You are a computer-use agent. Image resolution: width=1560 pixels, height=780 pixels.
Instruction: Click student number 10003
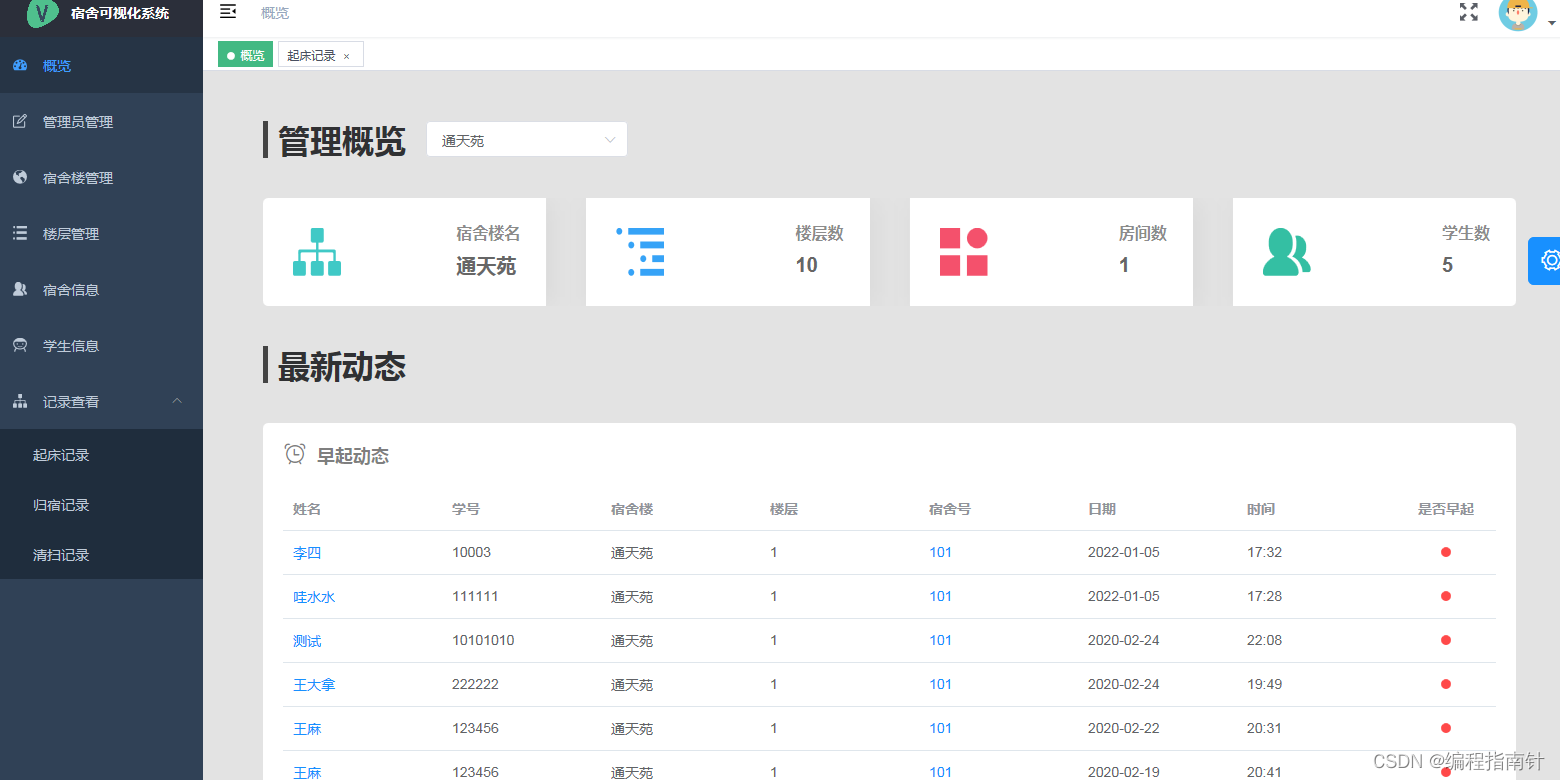pos(472,552)
